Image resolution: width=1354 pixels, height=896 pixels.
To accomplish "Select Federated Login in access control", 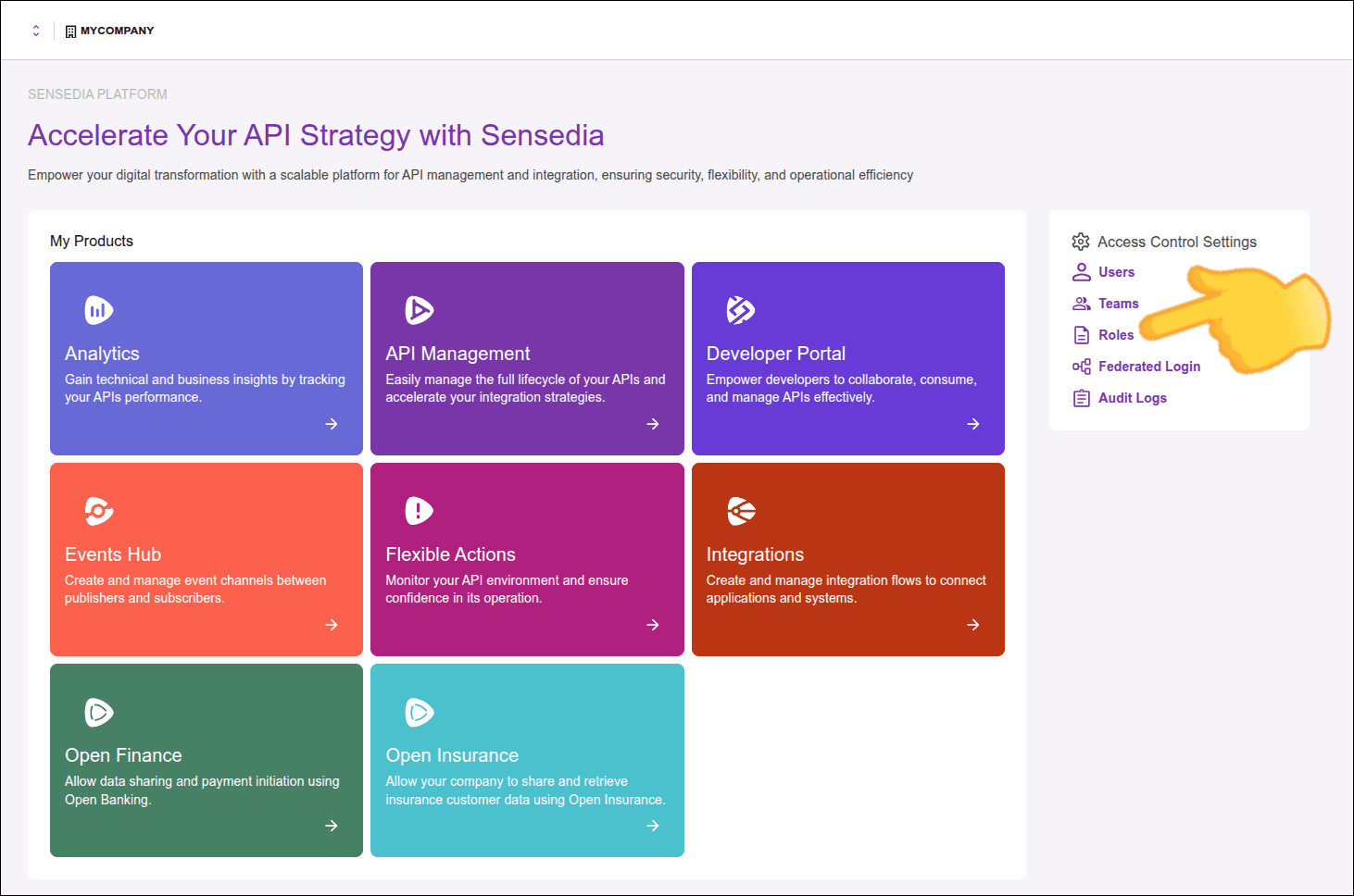I will tap(1148, 367).
